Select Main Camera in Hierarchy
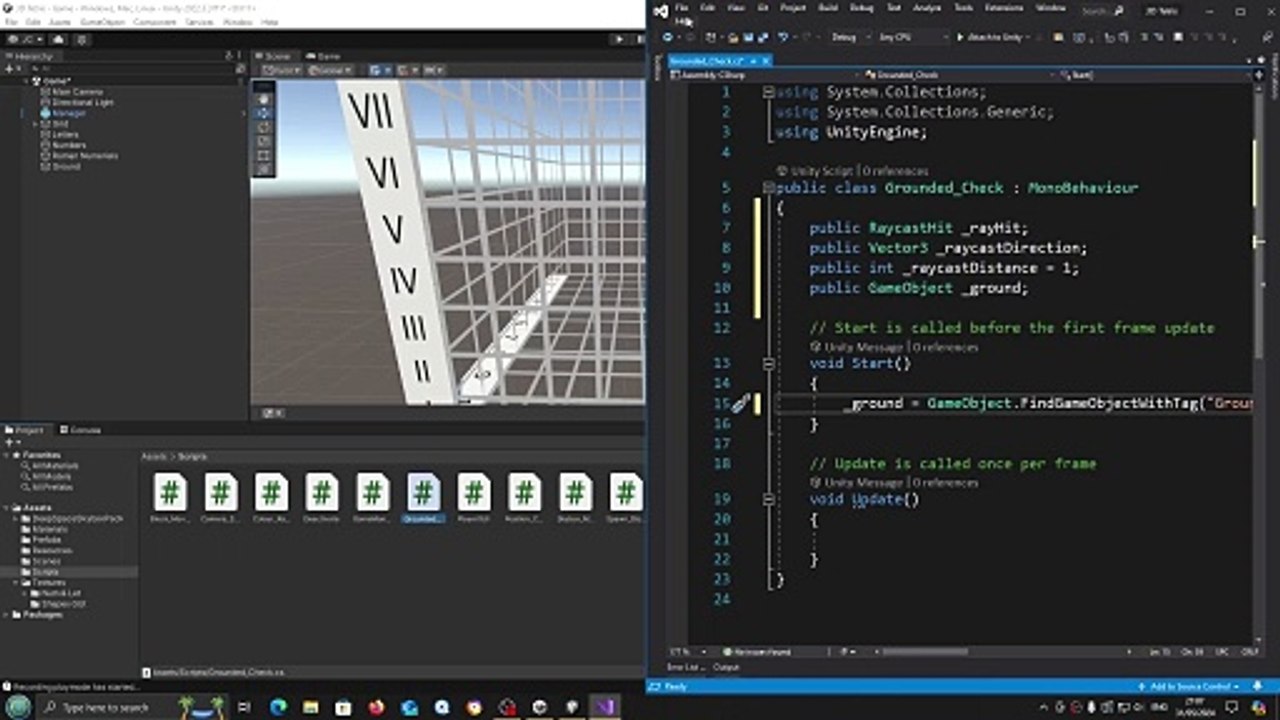Viewport: 1280px width, 720px height. [76, 91]
